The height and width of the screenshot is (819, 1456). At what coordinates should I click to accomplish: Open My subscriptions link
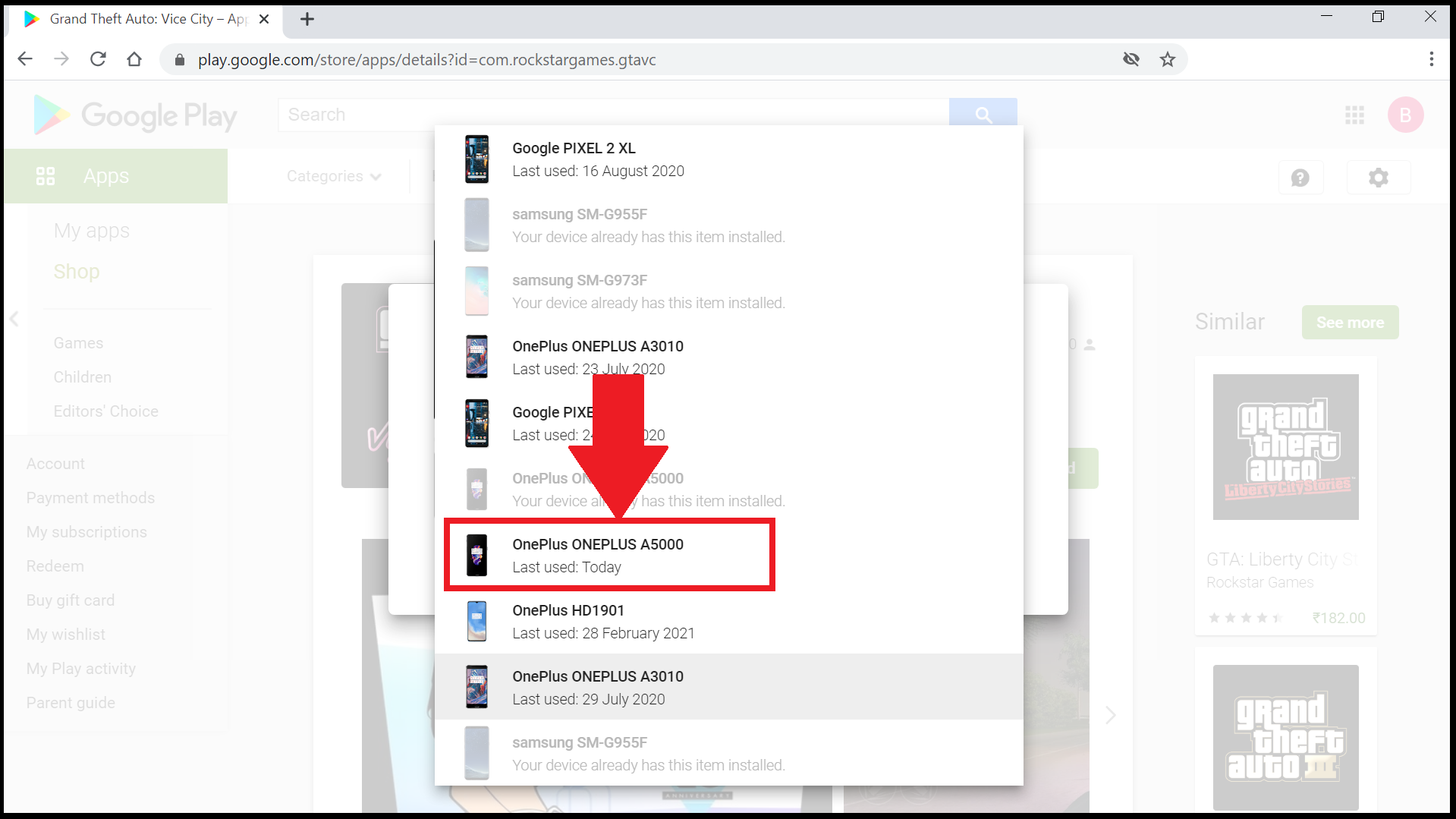(86, 532)
